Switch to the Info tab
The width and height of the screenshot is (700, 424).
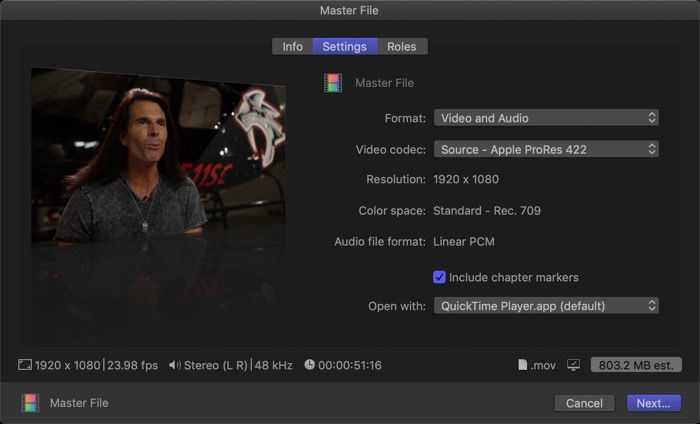[x=292, y=46]
